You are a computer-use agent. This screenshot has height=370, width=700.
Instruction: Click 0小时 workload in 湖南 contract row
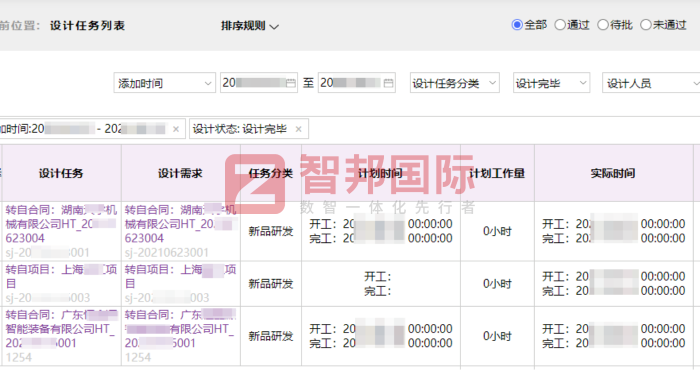(497, 231)
